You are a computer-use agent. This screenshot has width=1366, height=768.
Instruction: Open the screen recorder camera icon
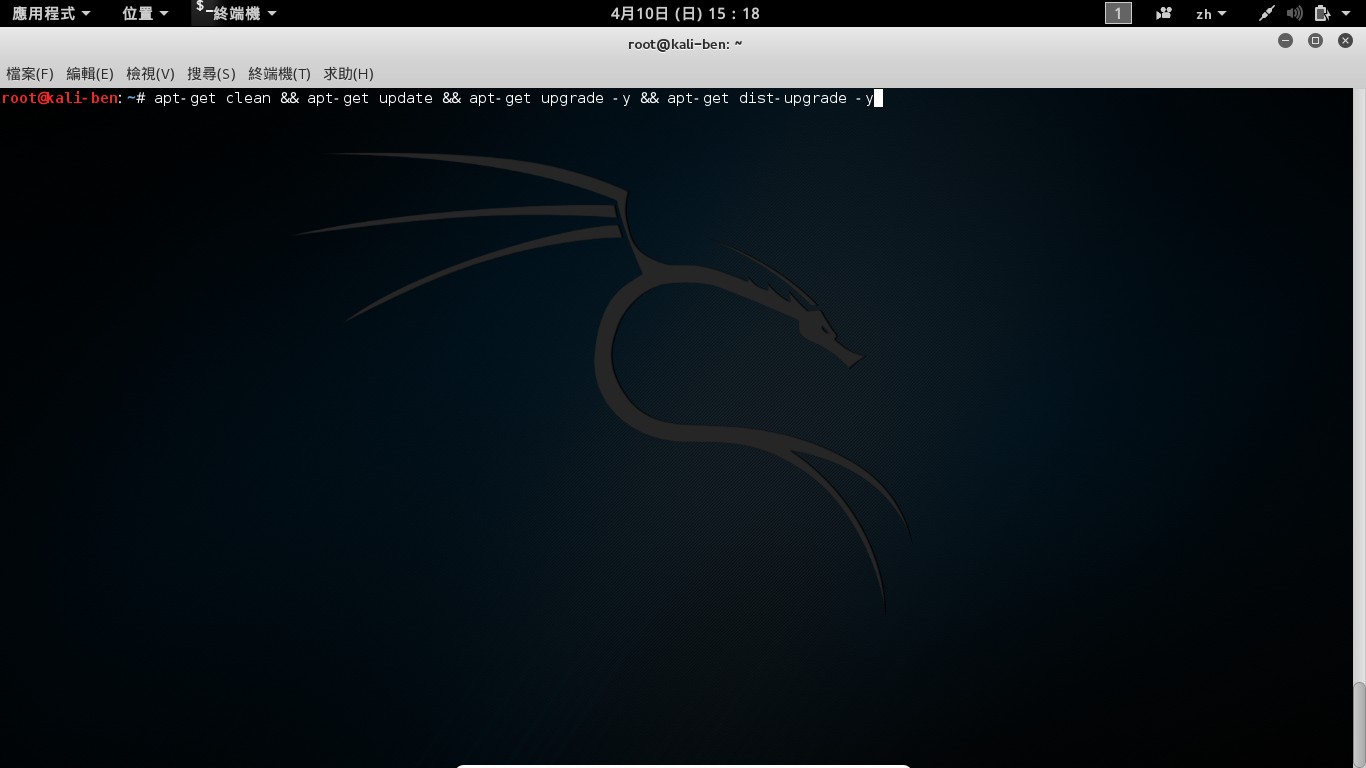pyautogui.click(x=1163, y=13)
